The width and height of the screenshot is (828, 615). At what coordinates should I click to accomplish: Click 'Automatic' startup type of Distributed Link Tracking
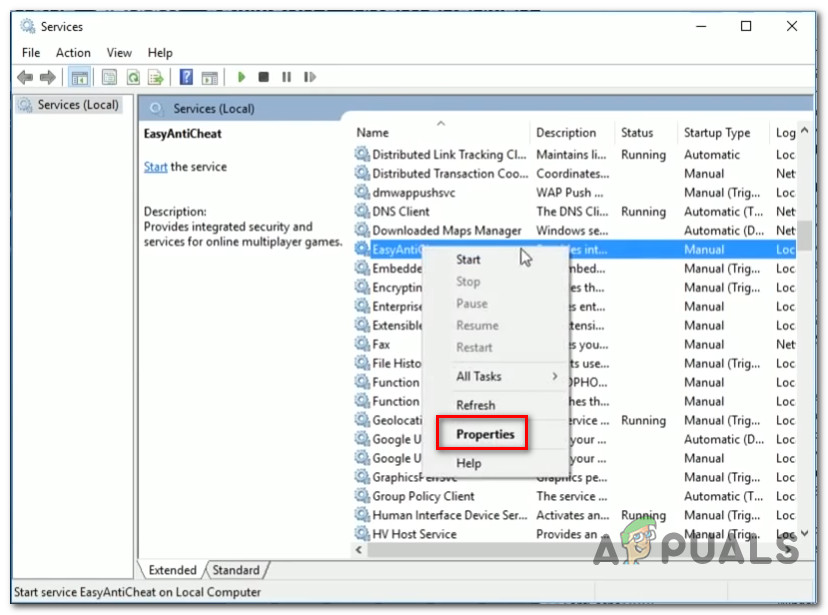click(712, 155)
